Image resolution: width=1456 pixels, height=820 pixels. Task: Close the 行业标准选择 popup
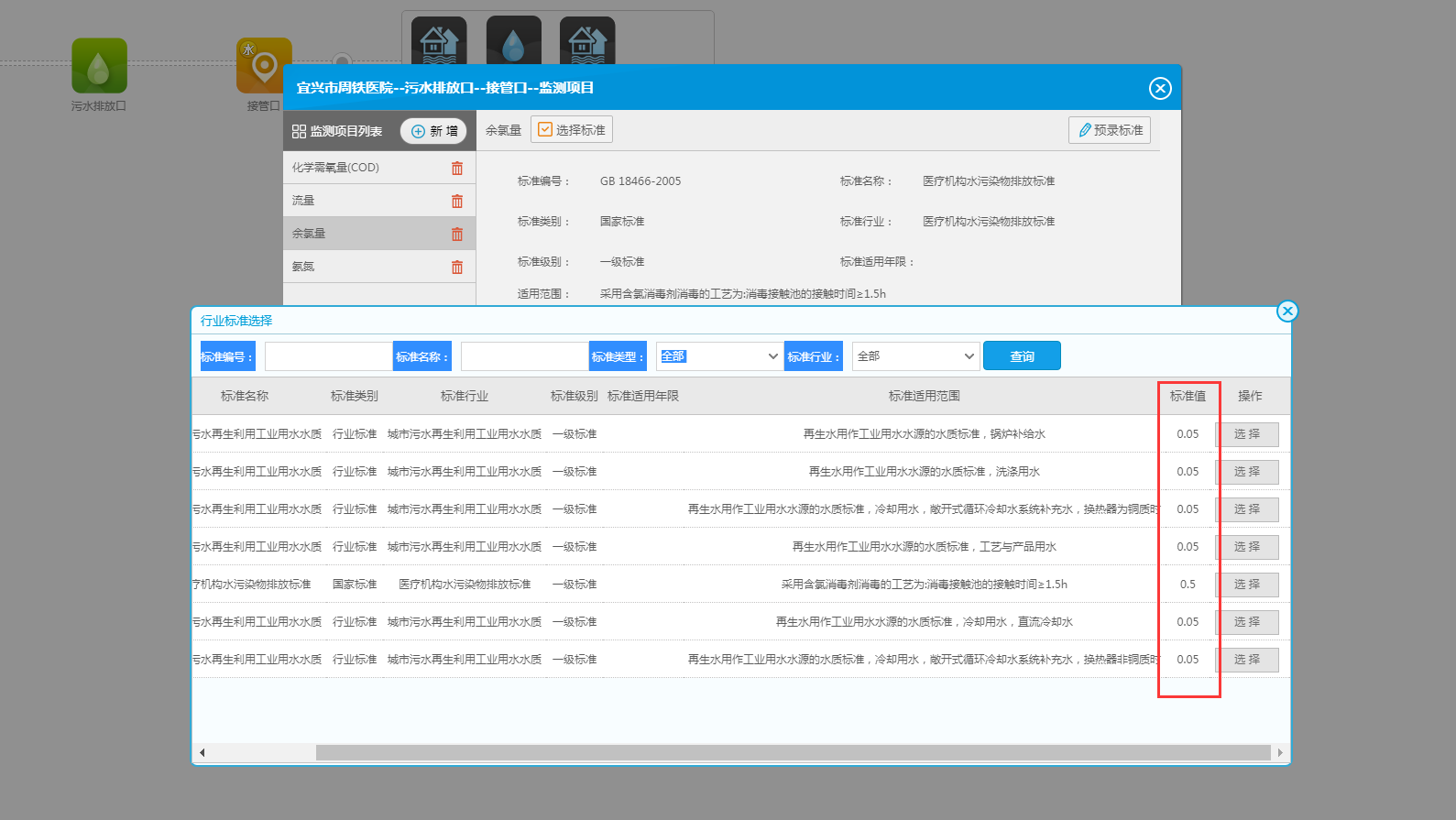point(1287,311)
